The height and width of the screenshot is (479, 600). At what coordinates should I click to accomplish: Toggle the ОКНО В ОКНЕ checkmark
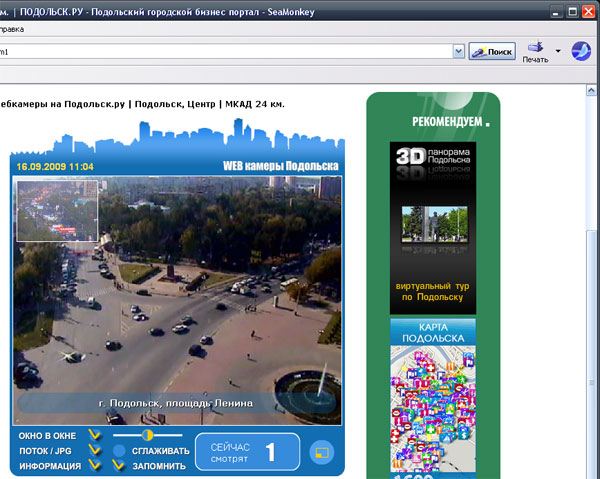point(94,435)
